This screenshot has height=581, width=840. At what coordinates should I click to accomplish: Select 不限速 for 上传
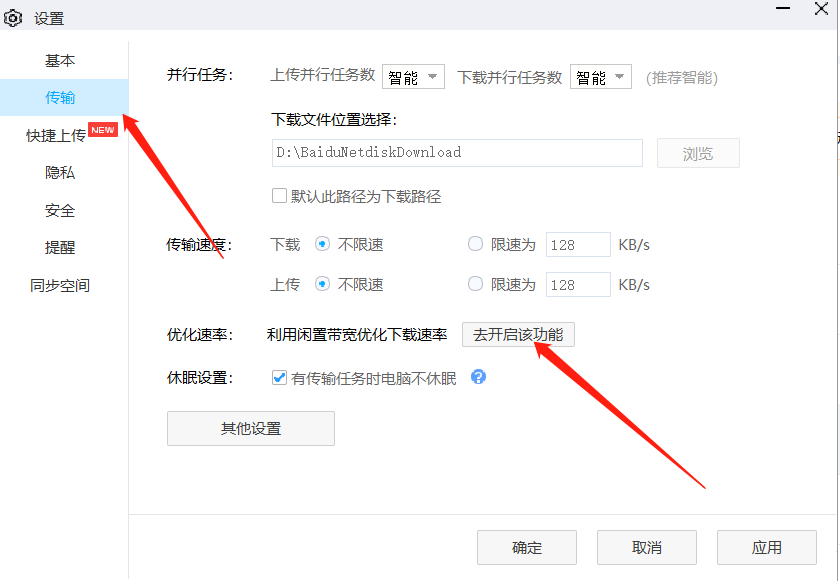[x=322, y=284]
